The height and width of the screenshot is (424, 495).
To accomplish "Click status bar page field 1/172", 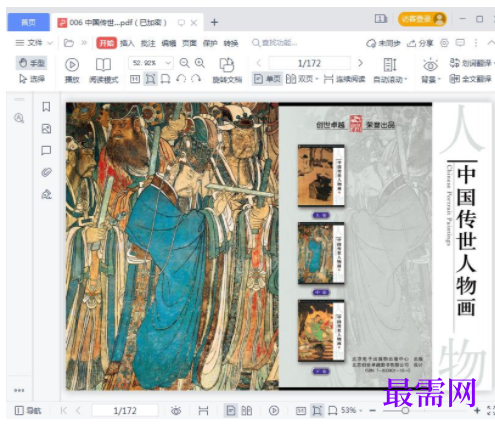I will pos(125,411).
